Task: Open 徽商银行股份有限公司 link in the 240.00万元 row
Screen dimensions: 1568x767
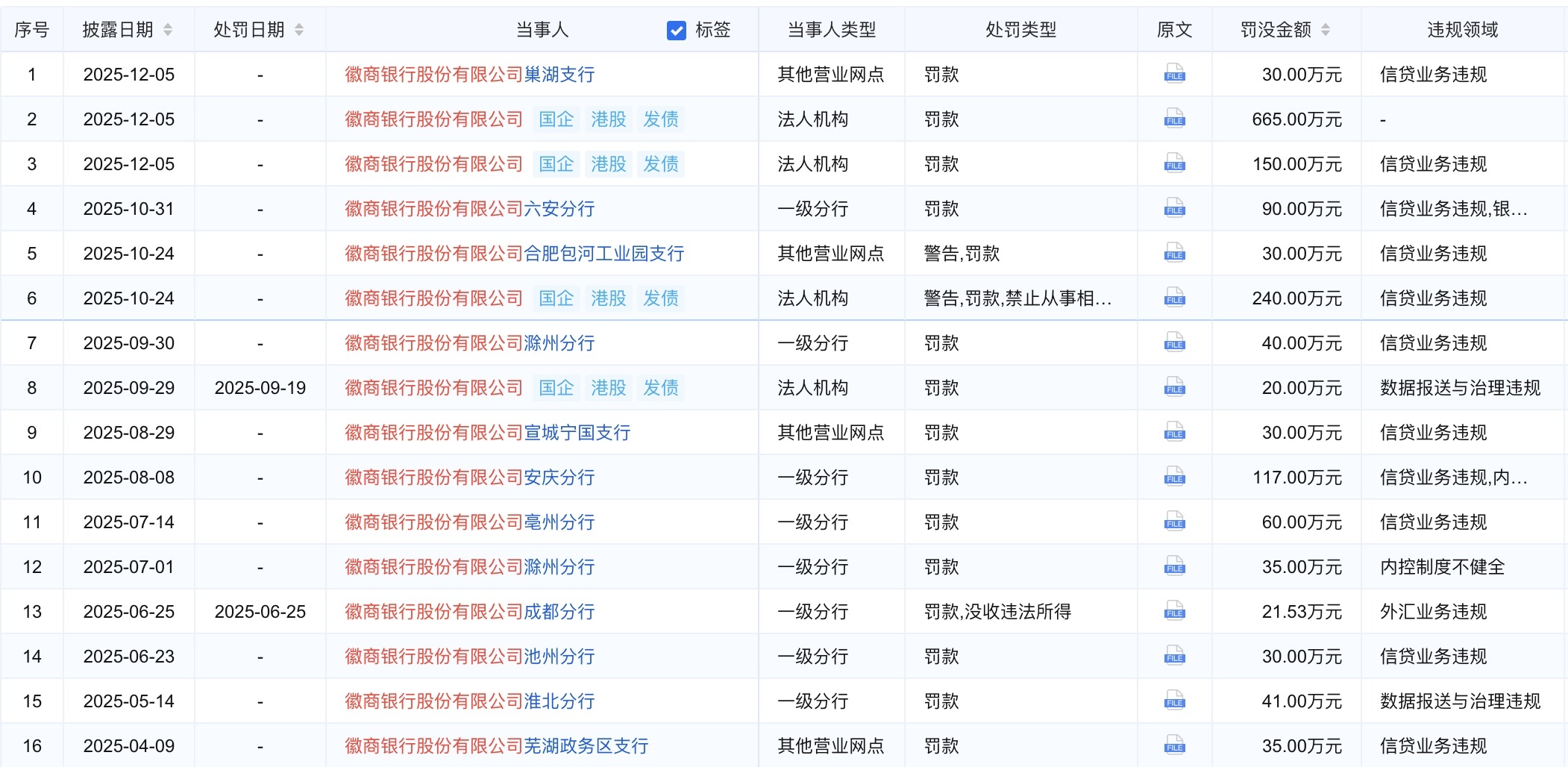Action: pos(434,298)
